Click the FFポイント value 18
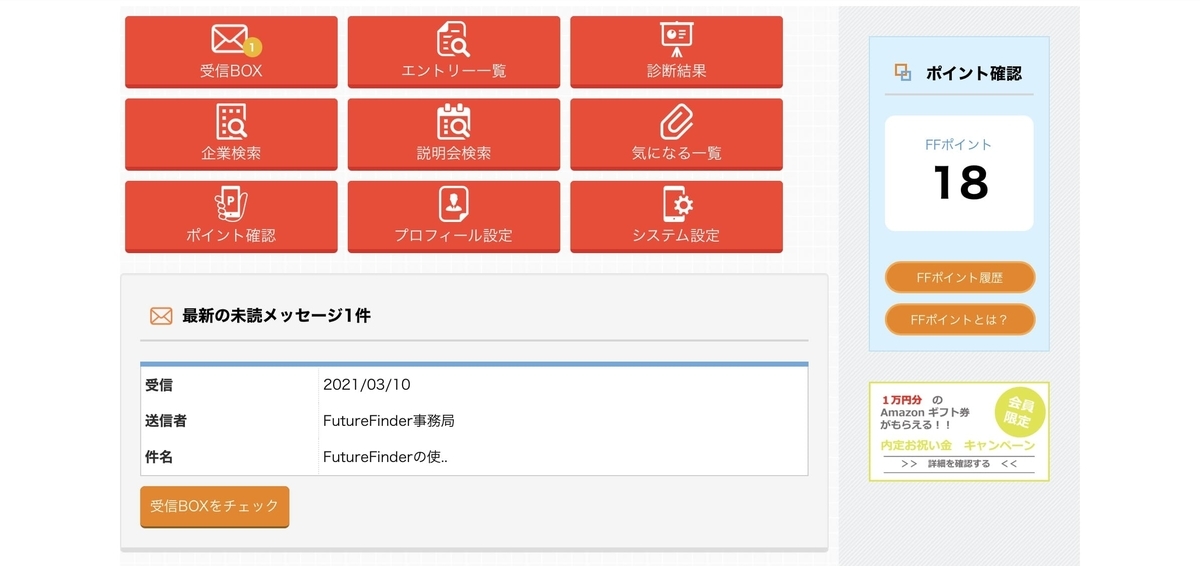Image resolution: width=1200 pixels, height=566 pixels. [x=960, y=183]
